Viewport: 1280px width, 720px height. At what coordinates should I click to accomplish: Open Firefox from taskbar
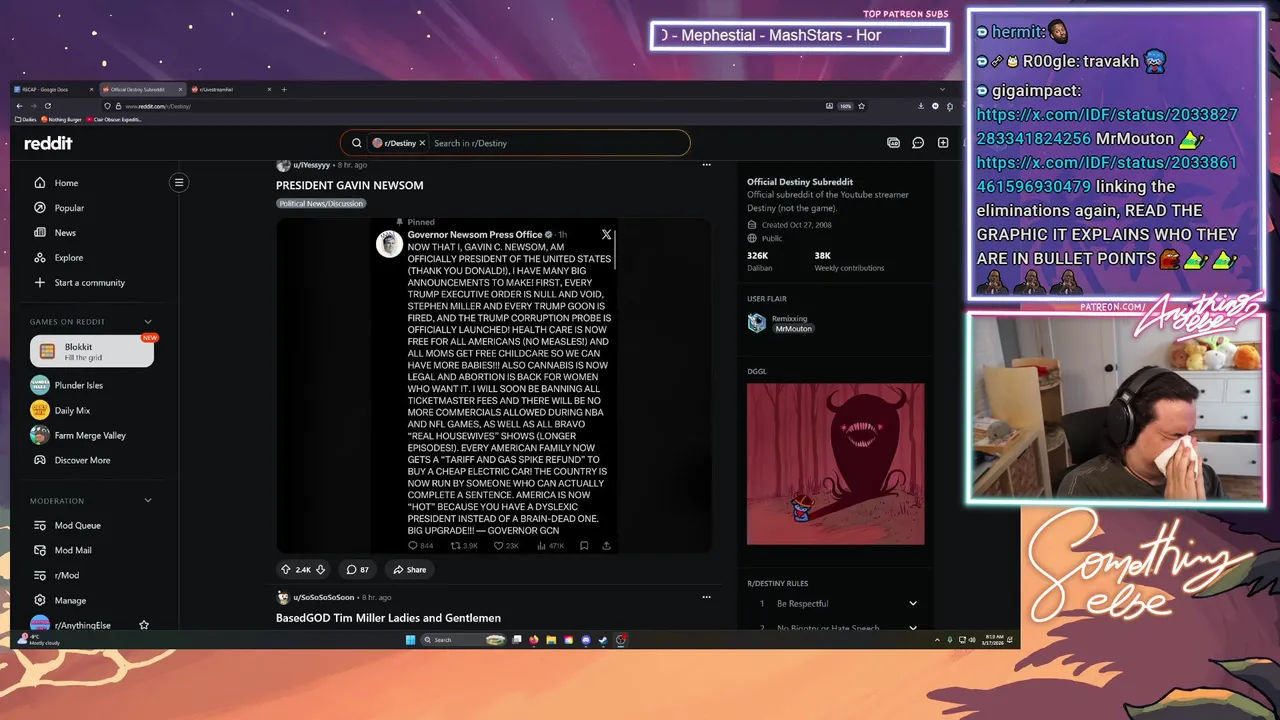coord(533,640)
